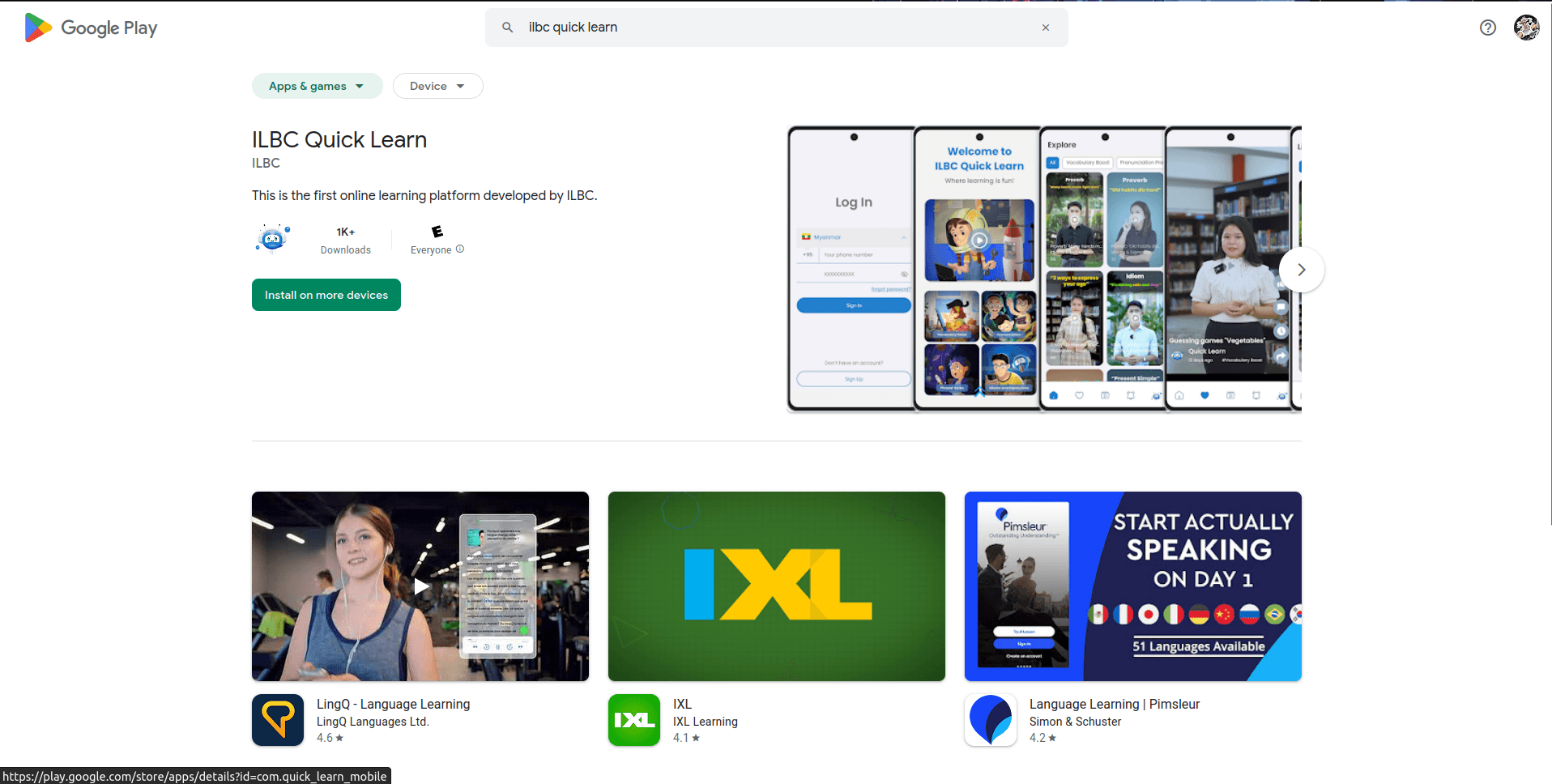Click the ILBC Quick Learn robot icon
The height and width of the screenshot is (784, 1552).
point(273,240)
